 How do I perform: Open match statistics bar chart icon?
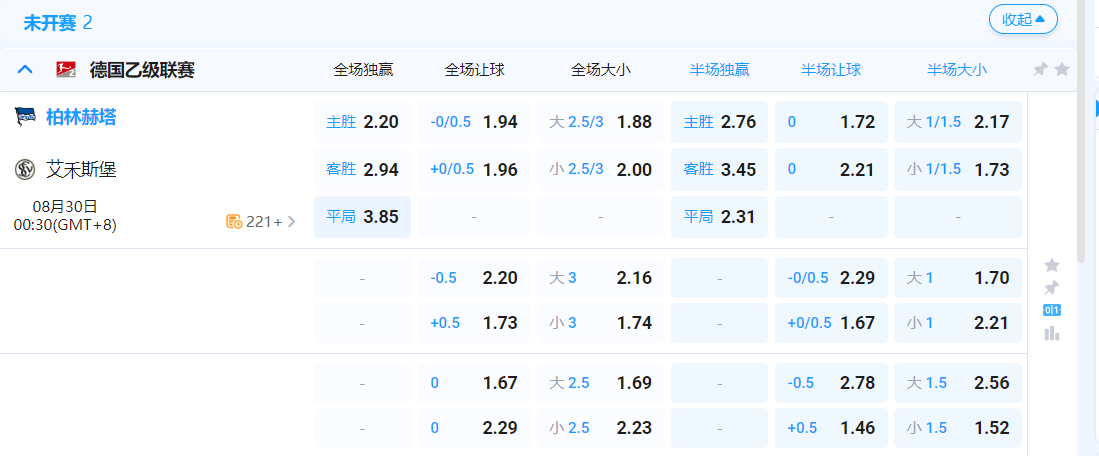1051,333
